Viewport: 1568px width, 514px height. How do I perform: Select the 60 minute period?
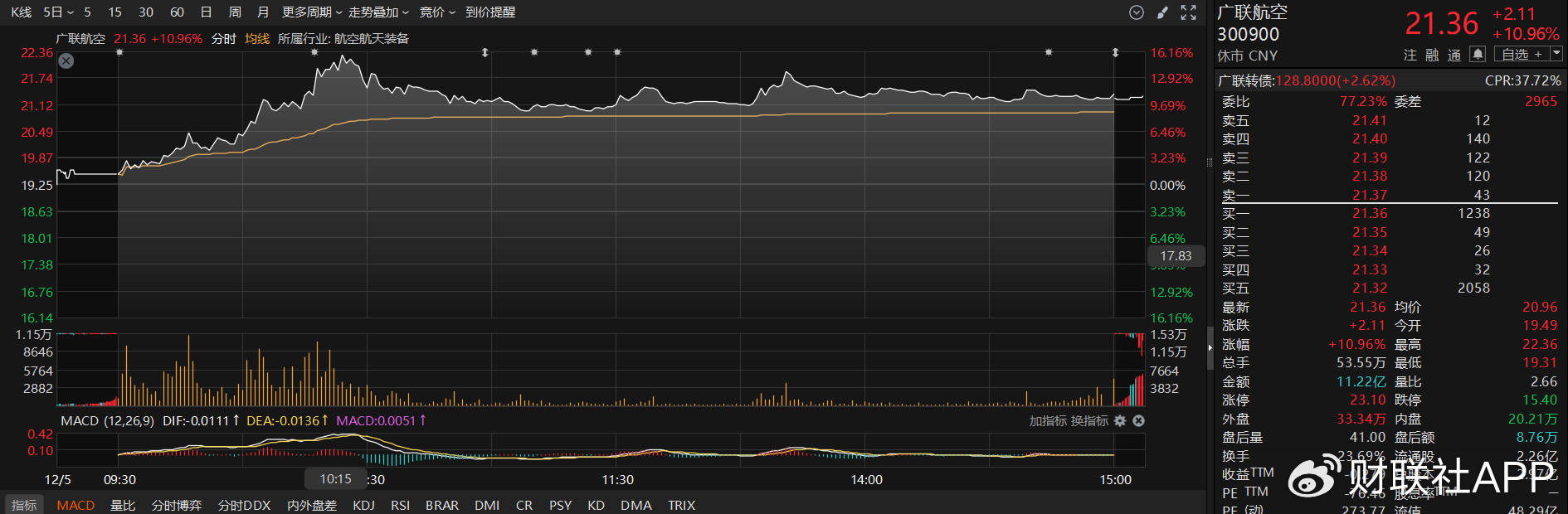coord(177,12)
